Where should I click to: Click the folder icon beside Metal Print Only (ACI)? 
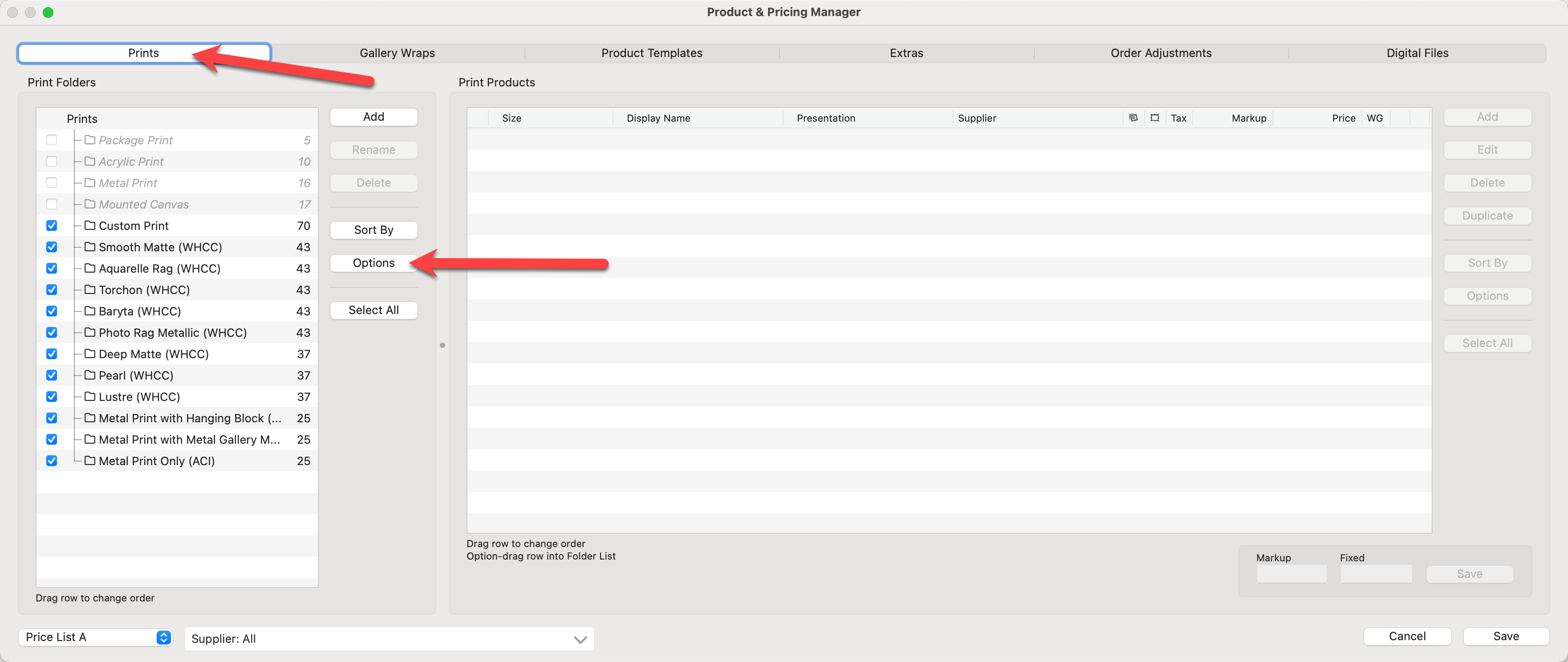point(90,461)
